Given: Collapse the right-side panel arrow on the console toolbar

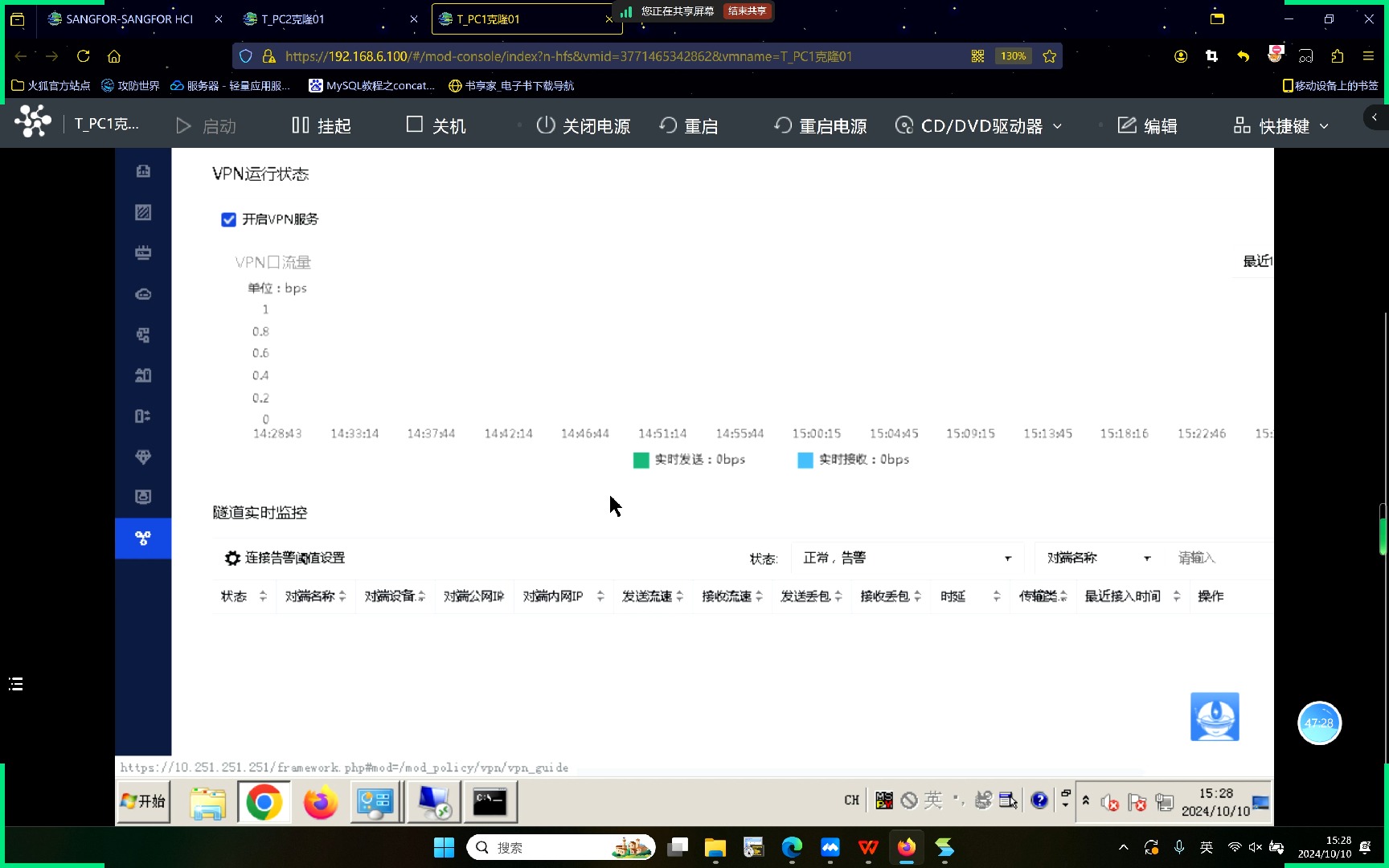Looking at the screenshot, I should click(x=1375, y=117).
